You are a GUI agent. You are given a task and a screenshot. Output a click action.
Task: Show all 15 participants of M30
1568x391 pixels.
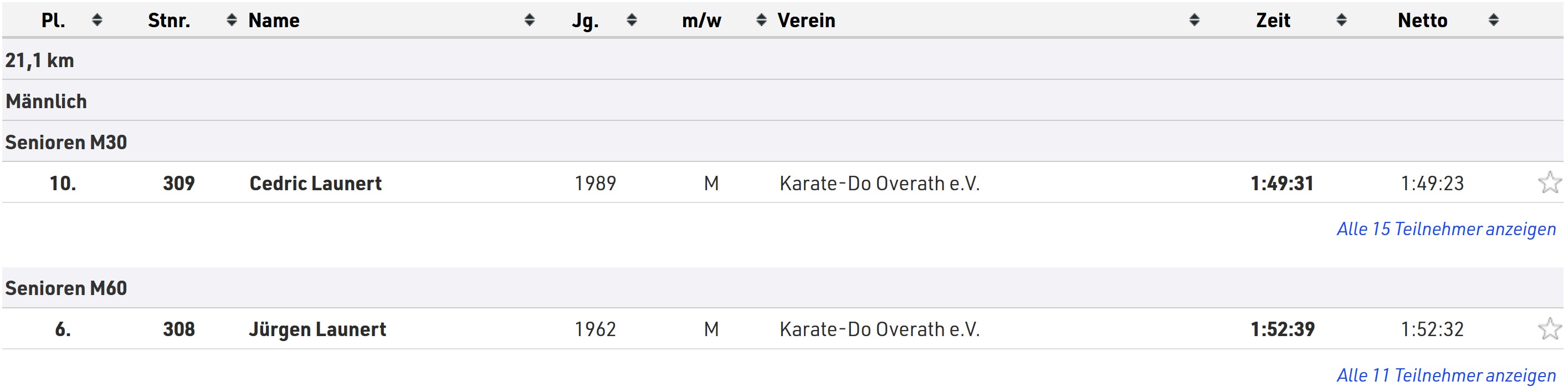coord(1446,229)
